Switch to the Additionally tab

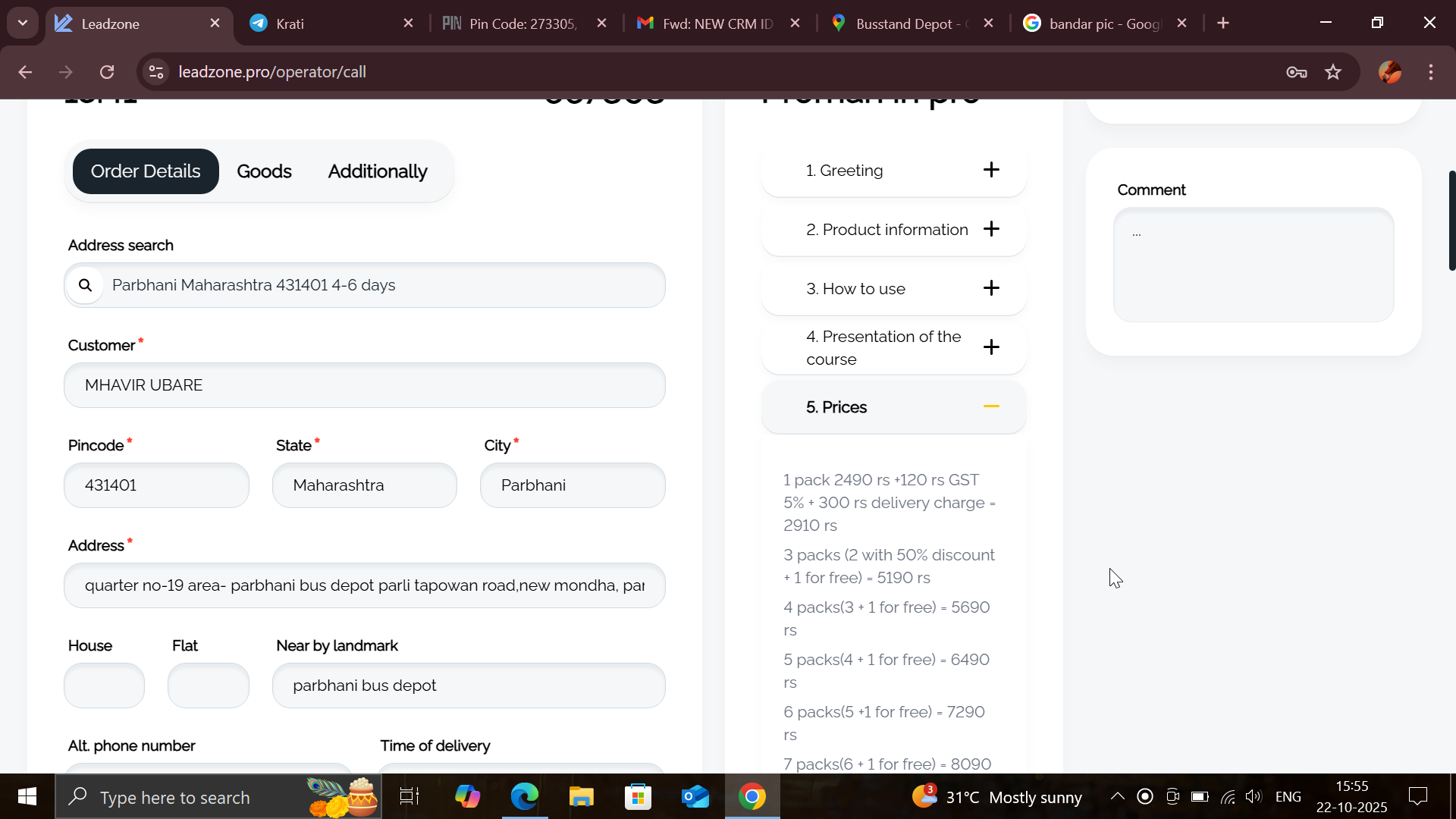(x=378, y=171)
